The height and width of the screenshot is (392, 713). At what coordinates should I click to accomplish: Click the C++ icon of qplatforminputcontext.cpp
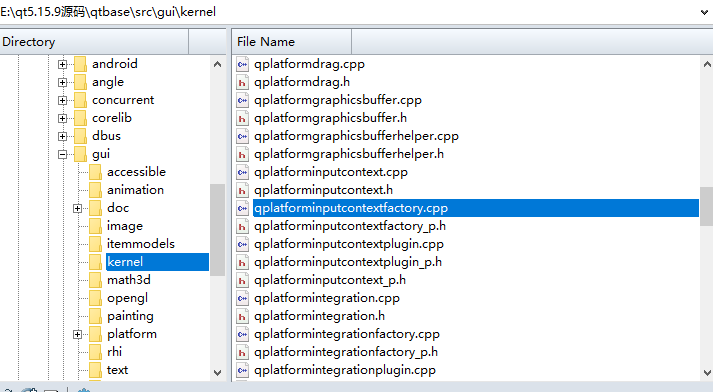[242, 172]
